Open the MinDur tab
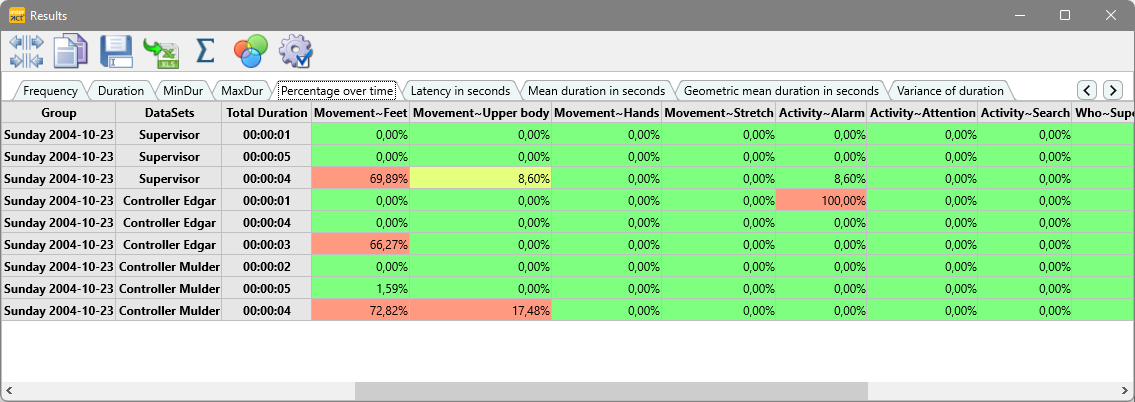This screenshot has height=402, width=1135. click(x=183, y=91)
